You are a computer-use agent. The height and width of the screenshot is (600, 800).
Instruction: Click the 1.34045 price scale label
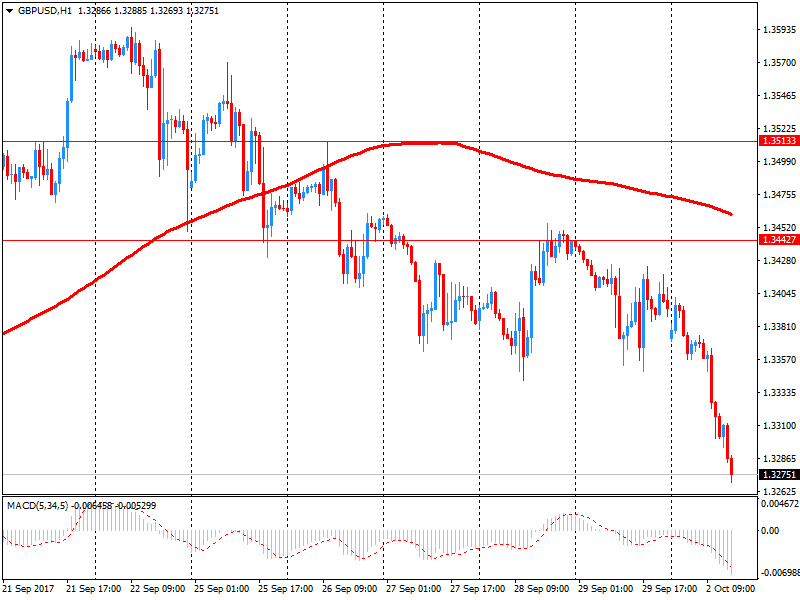(x=779, y=294)
